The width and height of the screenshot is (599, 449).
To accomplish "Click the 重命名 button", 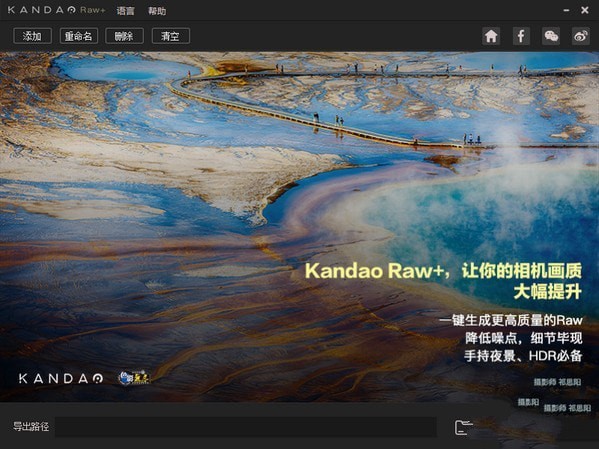I will tap(79, 36).
